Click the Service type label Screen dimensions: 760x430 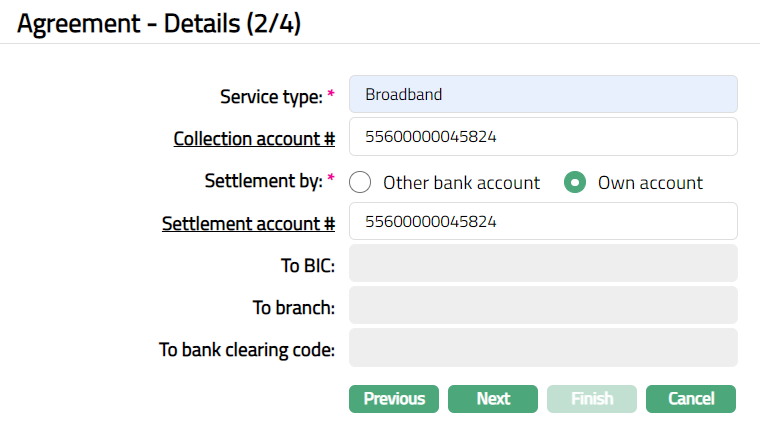click(270, 97)
